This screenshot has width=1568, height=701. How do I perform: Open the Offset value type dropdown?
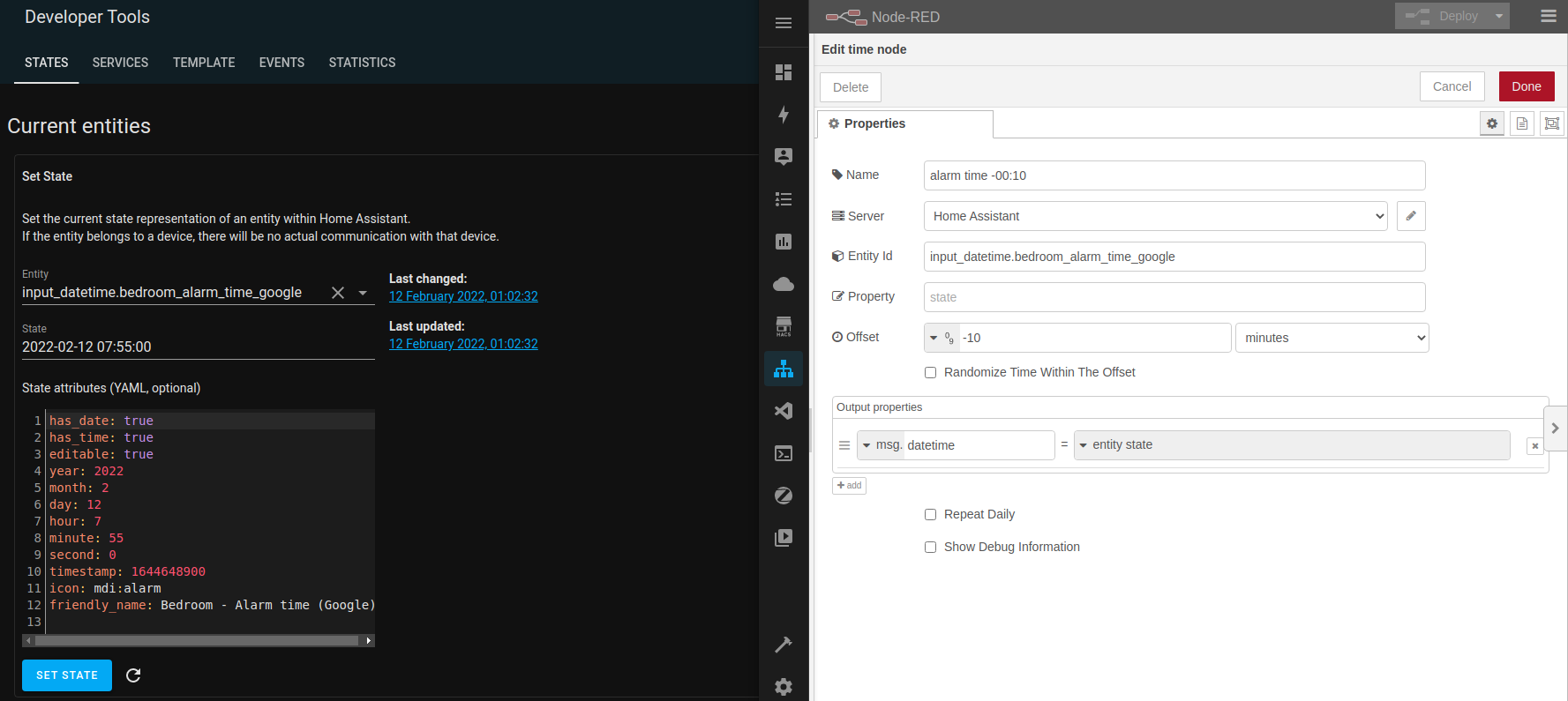[942, 338]
